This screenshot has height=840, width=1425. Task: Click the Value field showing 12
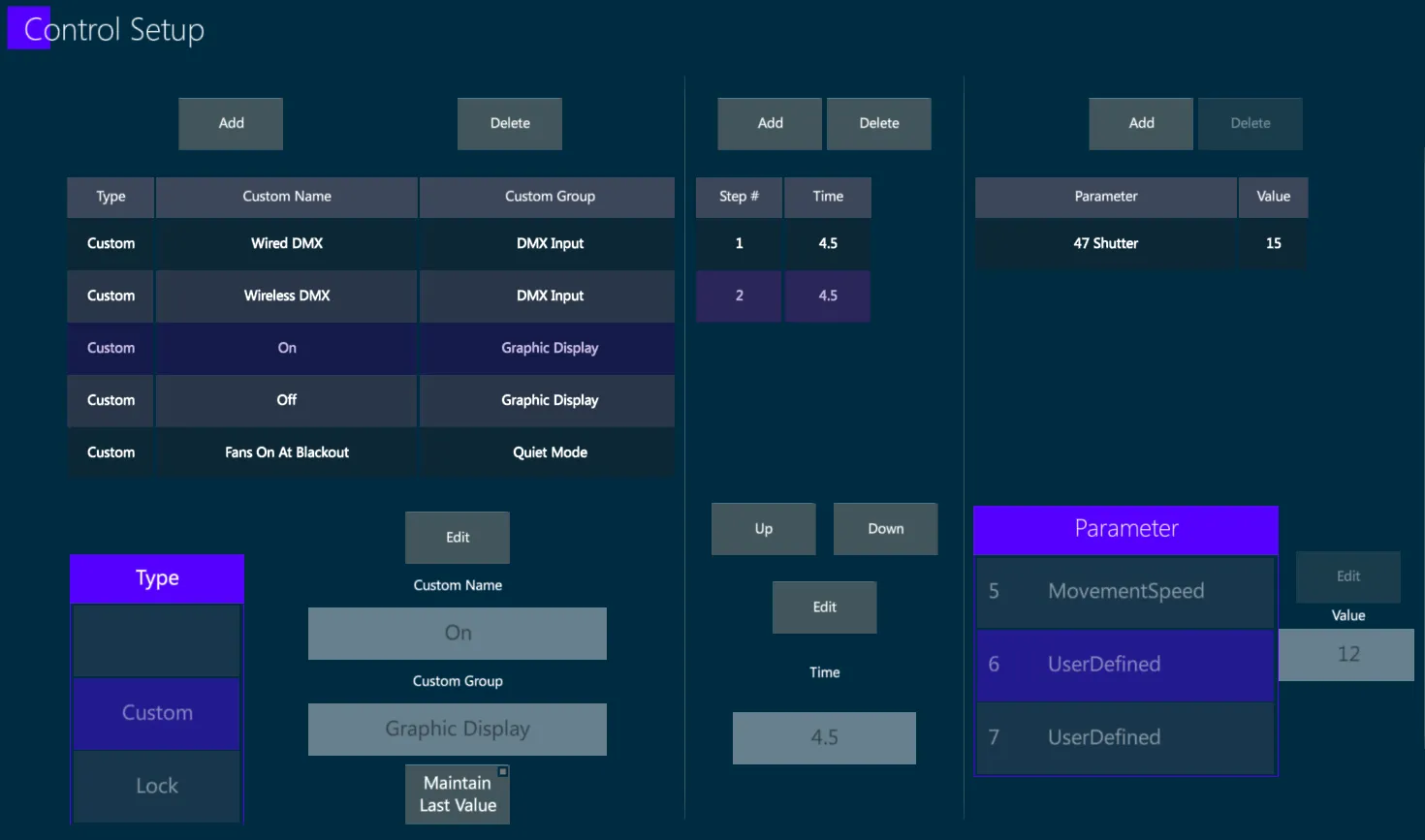coord(1346,655)
